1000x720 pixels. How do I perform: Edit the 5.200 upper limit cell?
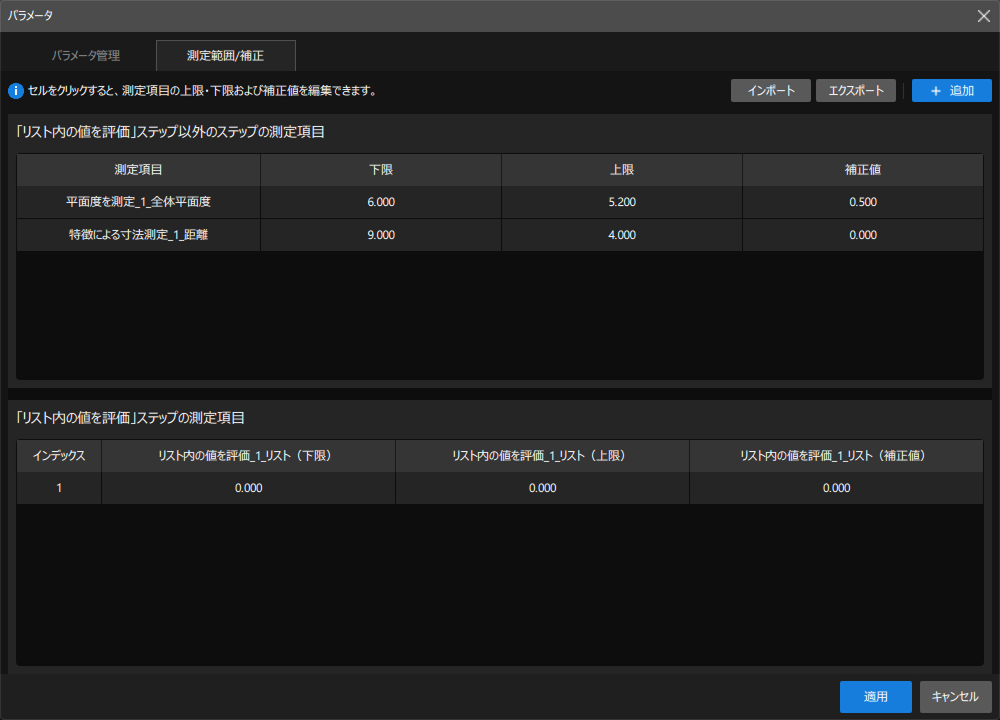[x=622, y=202]
